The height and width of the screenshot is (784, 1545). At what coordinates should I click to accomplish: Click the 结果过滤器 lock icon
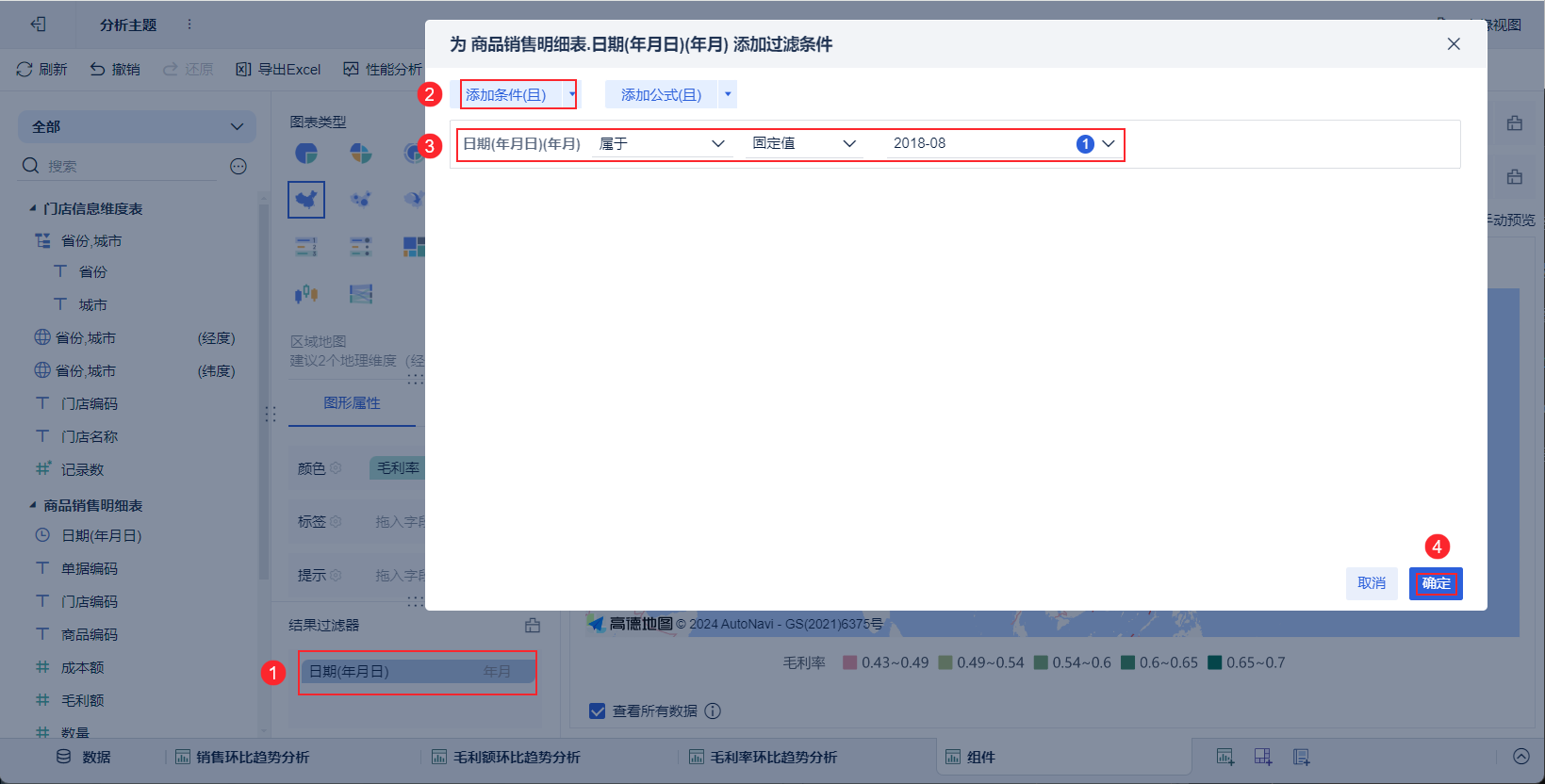point(533,625)
